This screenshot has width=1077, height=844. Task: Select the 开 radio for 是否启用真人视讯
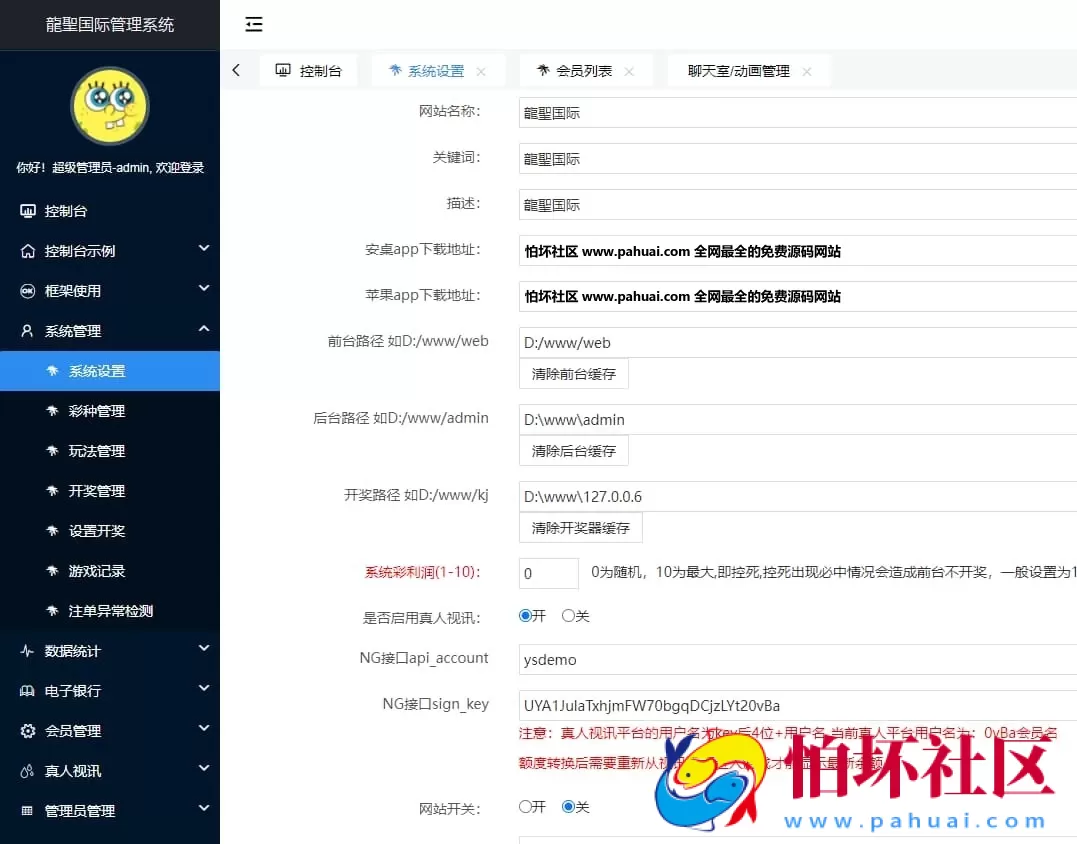click(525, 615)
